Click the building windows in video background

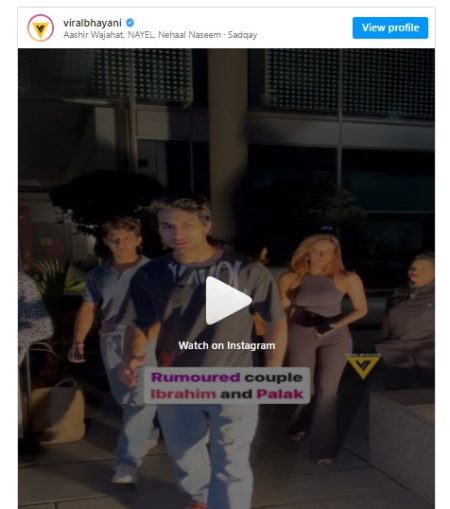(x=350, y=82)
